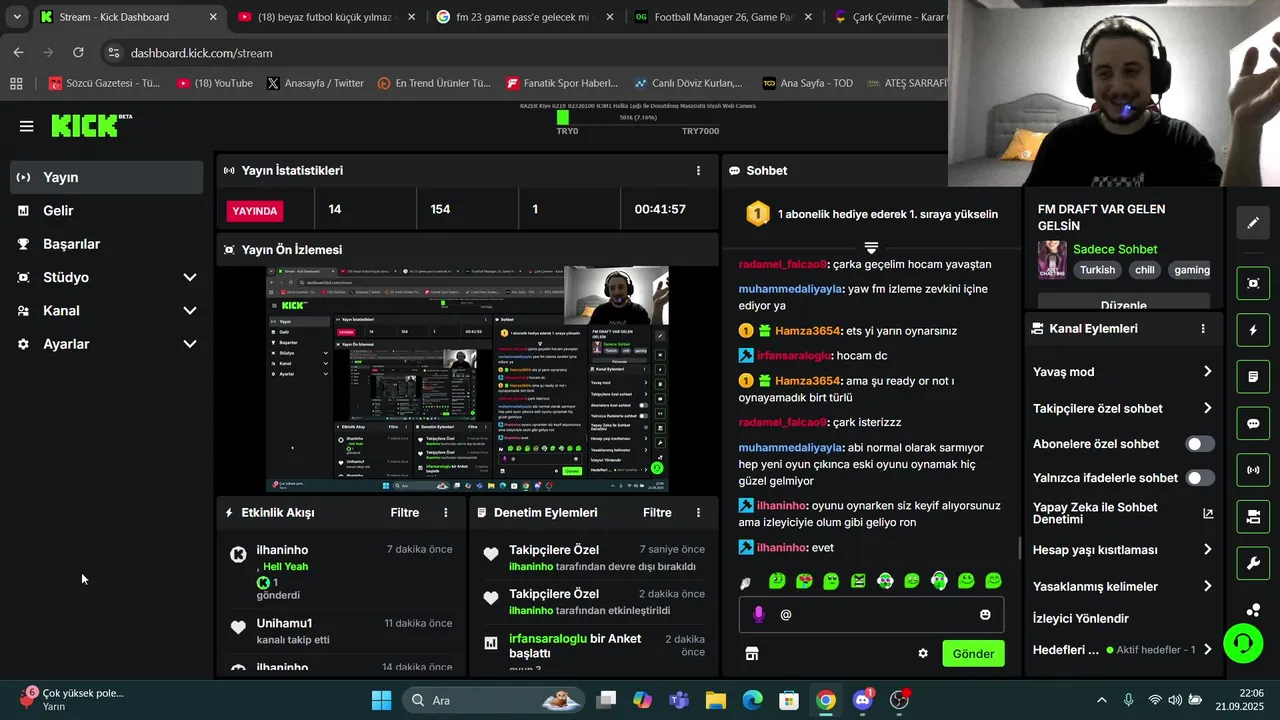Click the TRY goal progress bar at top
1280x720 pixels.
click(637, 118)
